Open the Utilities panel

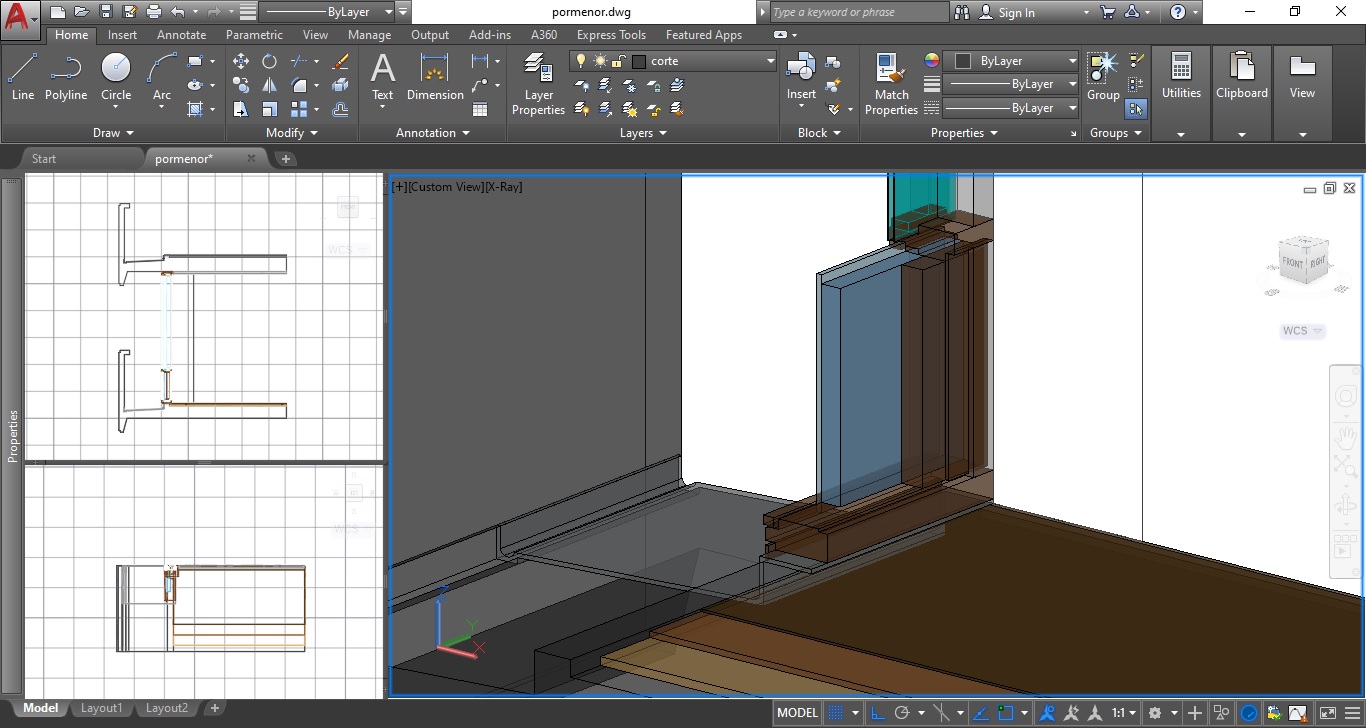[x=1181, y=93]
